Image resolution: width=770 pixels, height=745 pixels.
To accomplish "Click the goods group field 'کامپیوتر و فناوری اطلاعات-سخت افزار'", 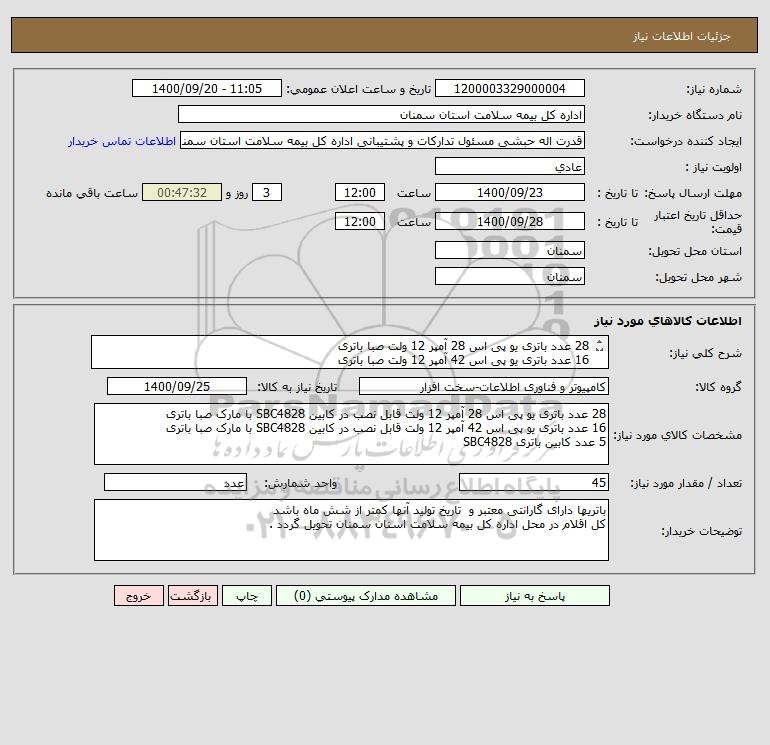I will [484, 386].
